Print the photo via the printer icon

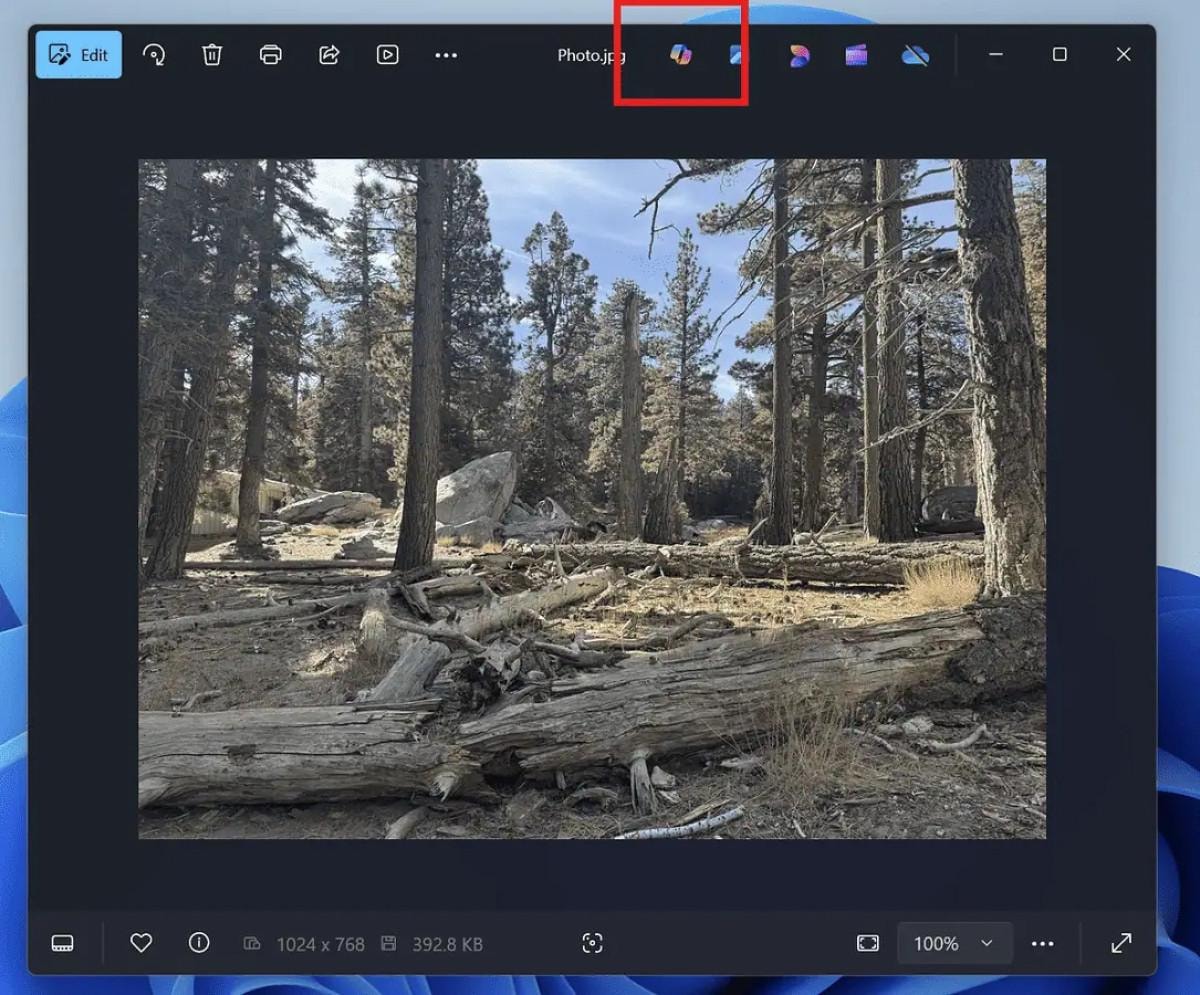pyautogui.click(x=270, y=55)
